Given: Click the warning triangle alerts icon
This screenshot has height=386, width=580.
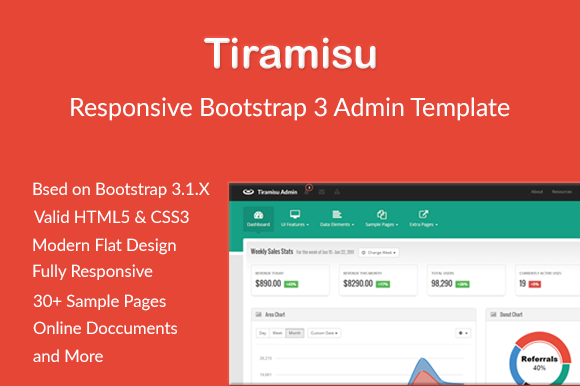Looking at the screenshot, I should [337, 192].
